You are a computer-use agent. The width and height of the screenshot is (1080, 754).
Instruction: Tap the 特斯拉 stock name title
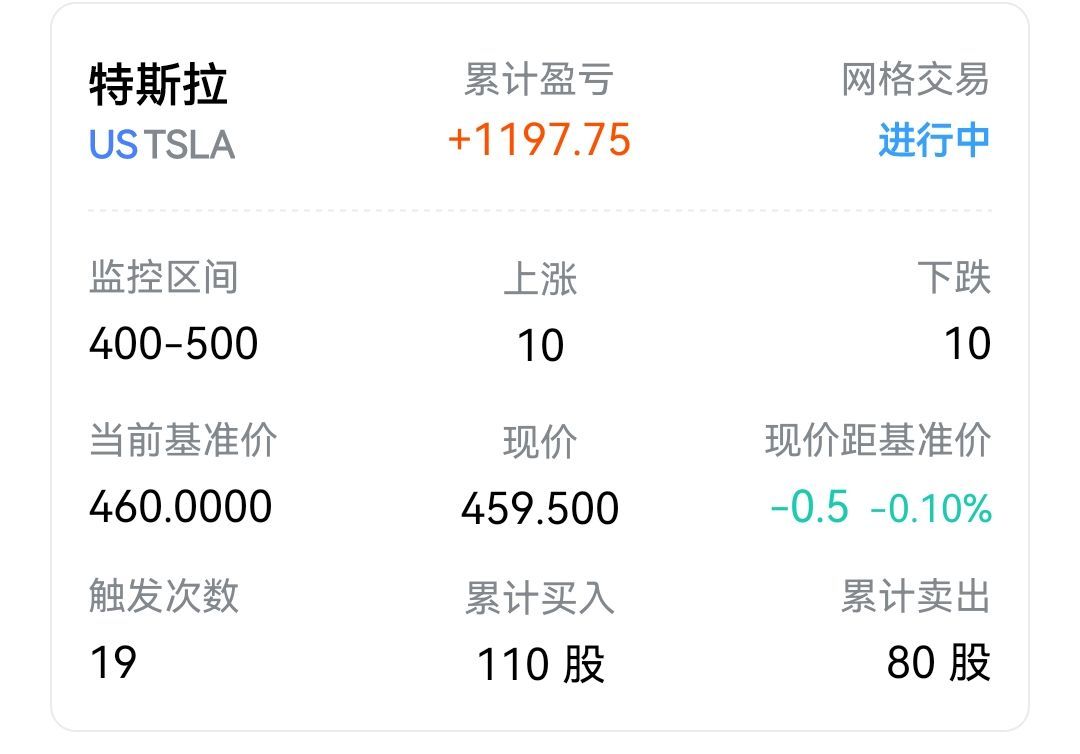[x=158, y=85]
